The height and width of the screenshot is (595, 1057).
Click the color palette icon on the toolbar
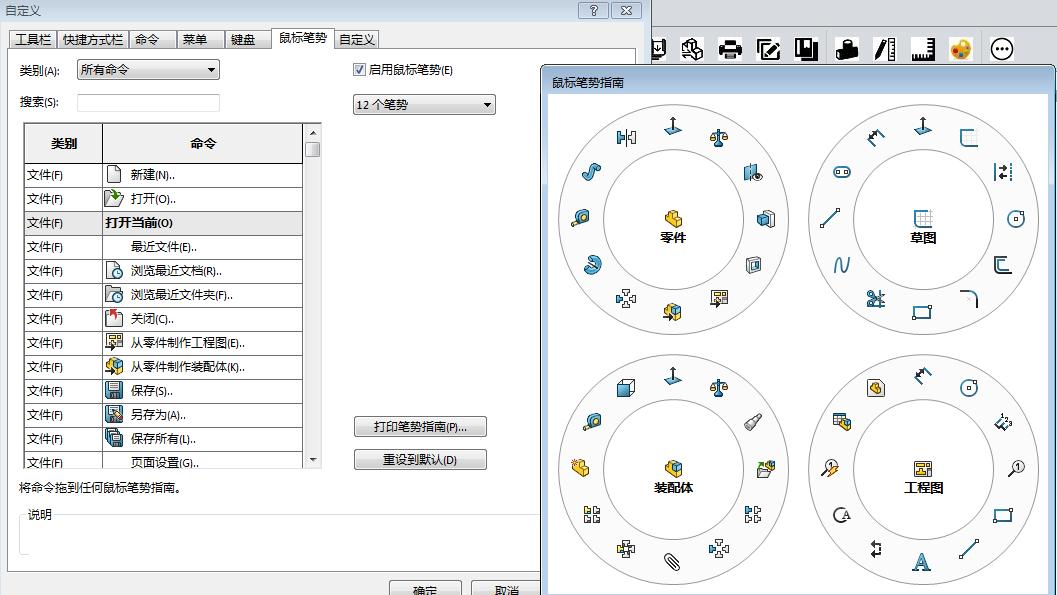[961, 47]
